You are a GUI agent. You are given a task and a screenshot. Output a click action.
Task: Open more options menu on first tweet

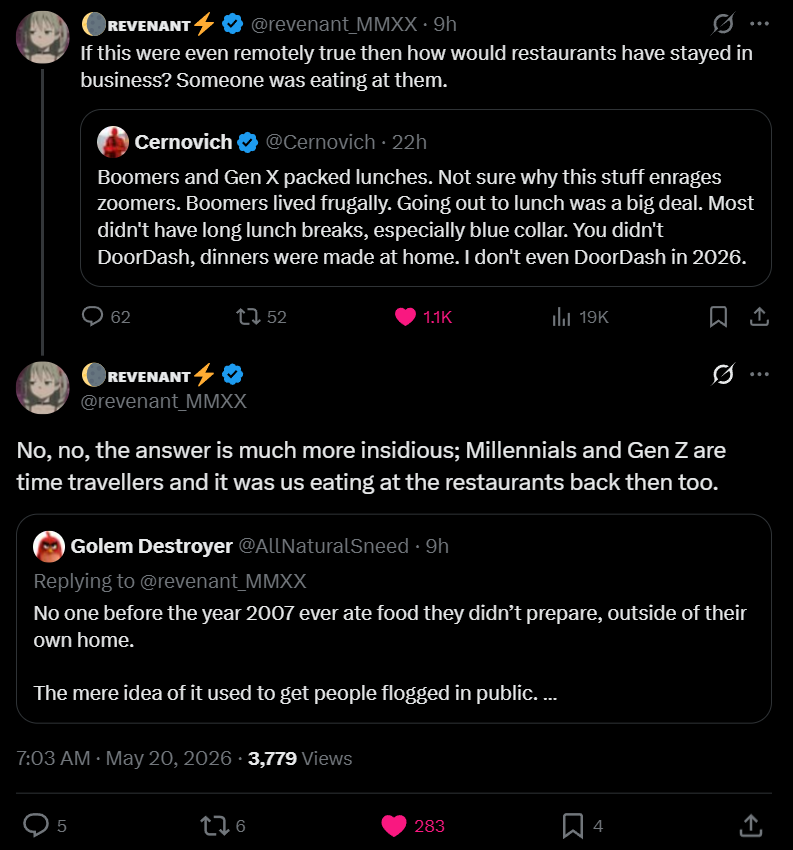(759, 23)
